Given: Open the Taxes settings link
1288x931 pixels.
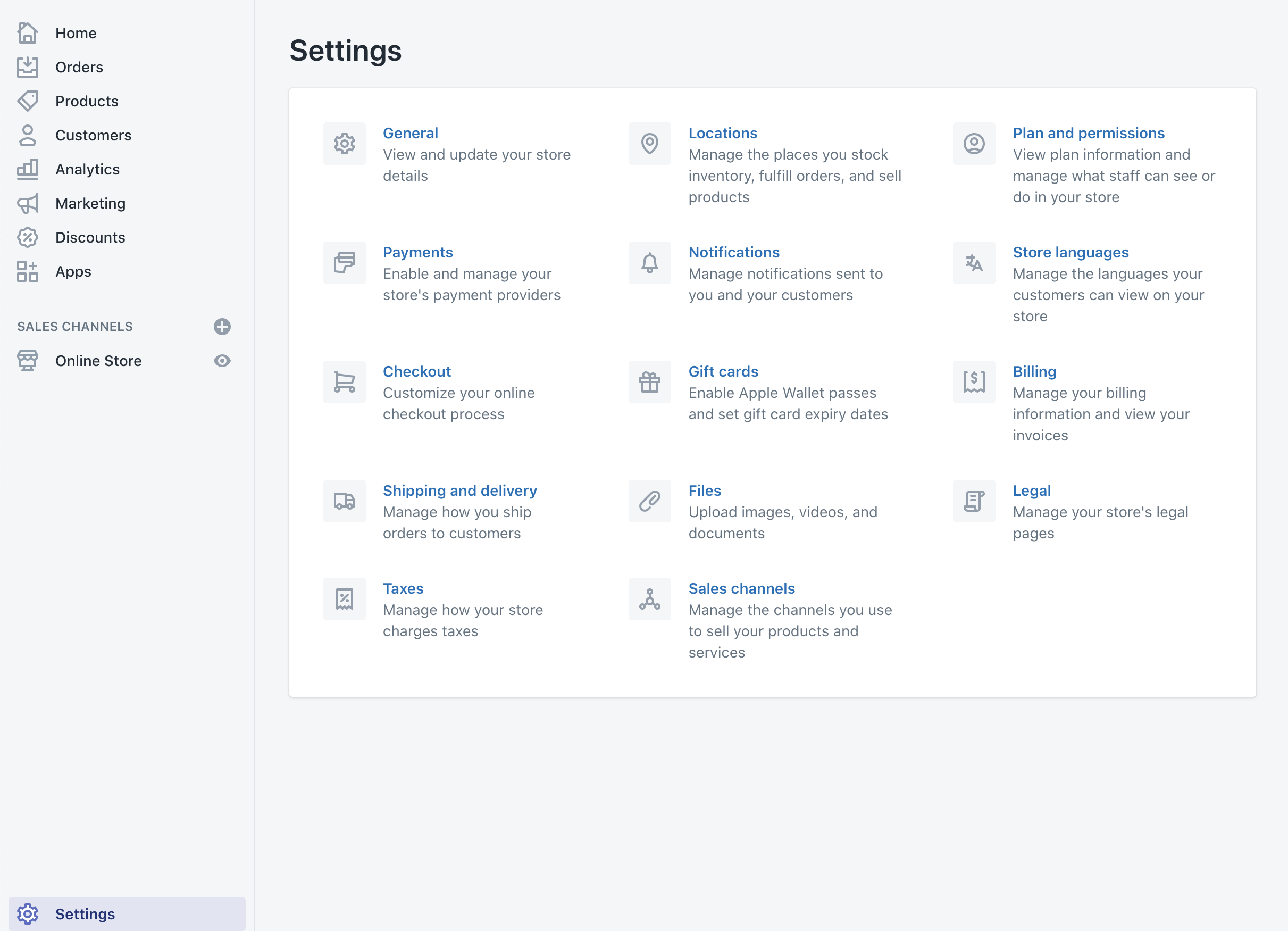Looking at the screenshot, I should 403,588.
